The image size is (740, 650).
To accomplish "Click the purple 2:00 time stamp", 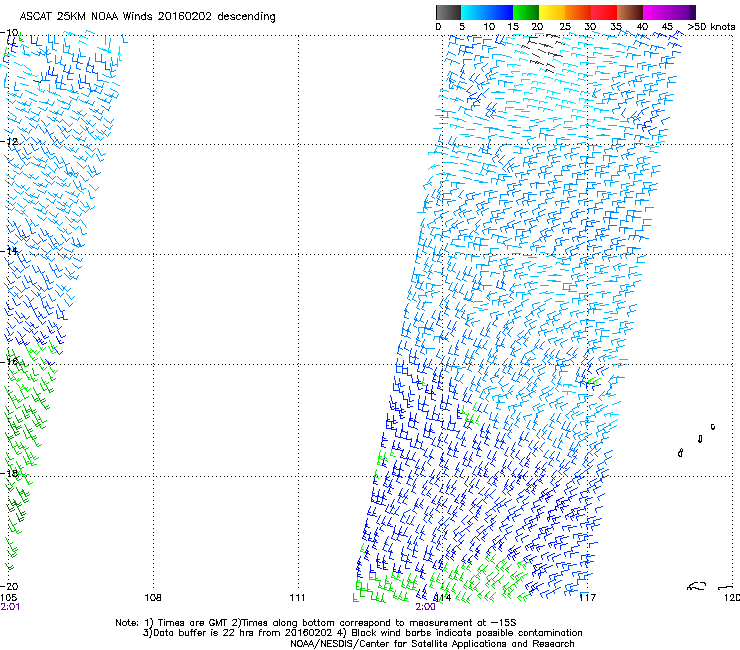I will click(425, 607).
